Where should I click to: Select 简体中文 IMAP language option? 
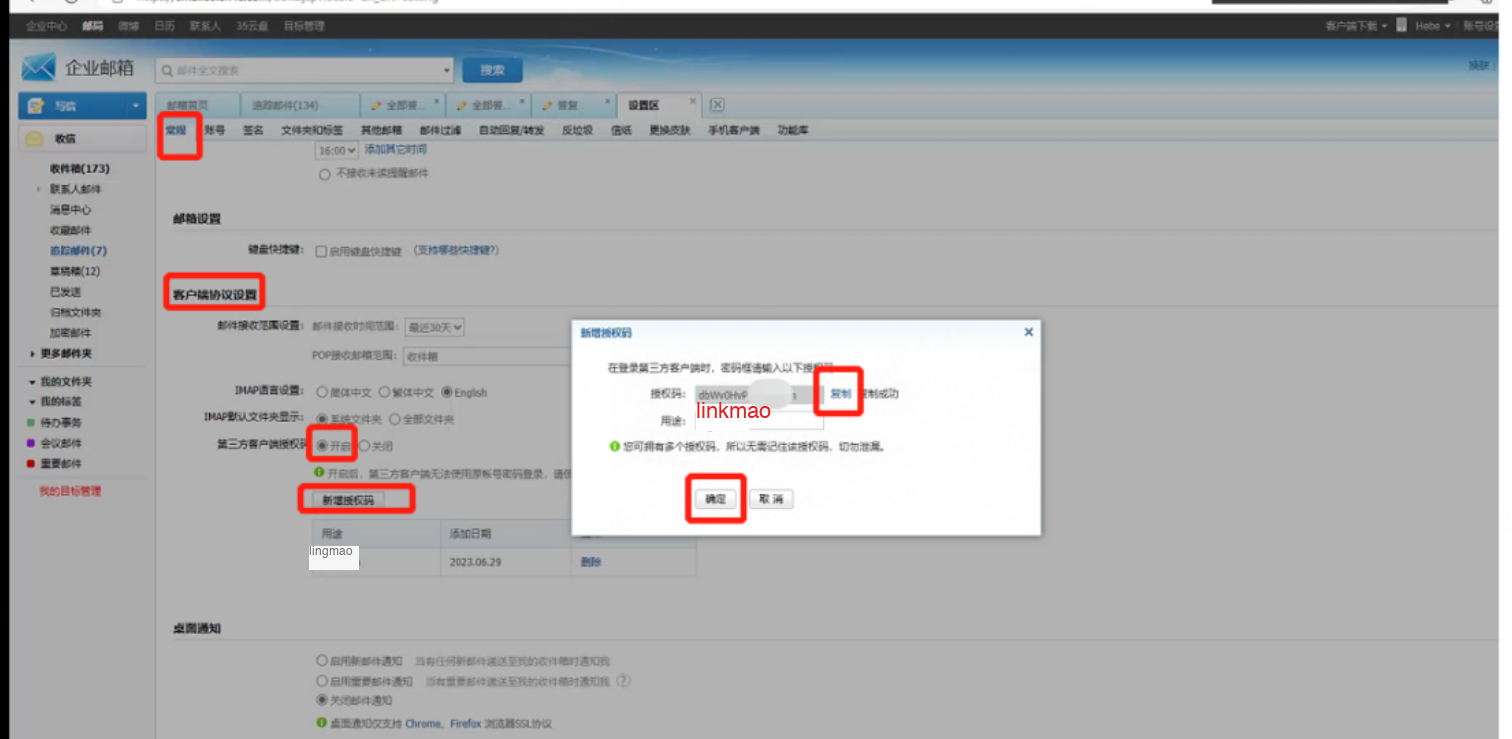tap(322, 392)
